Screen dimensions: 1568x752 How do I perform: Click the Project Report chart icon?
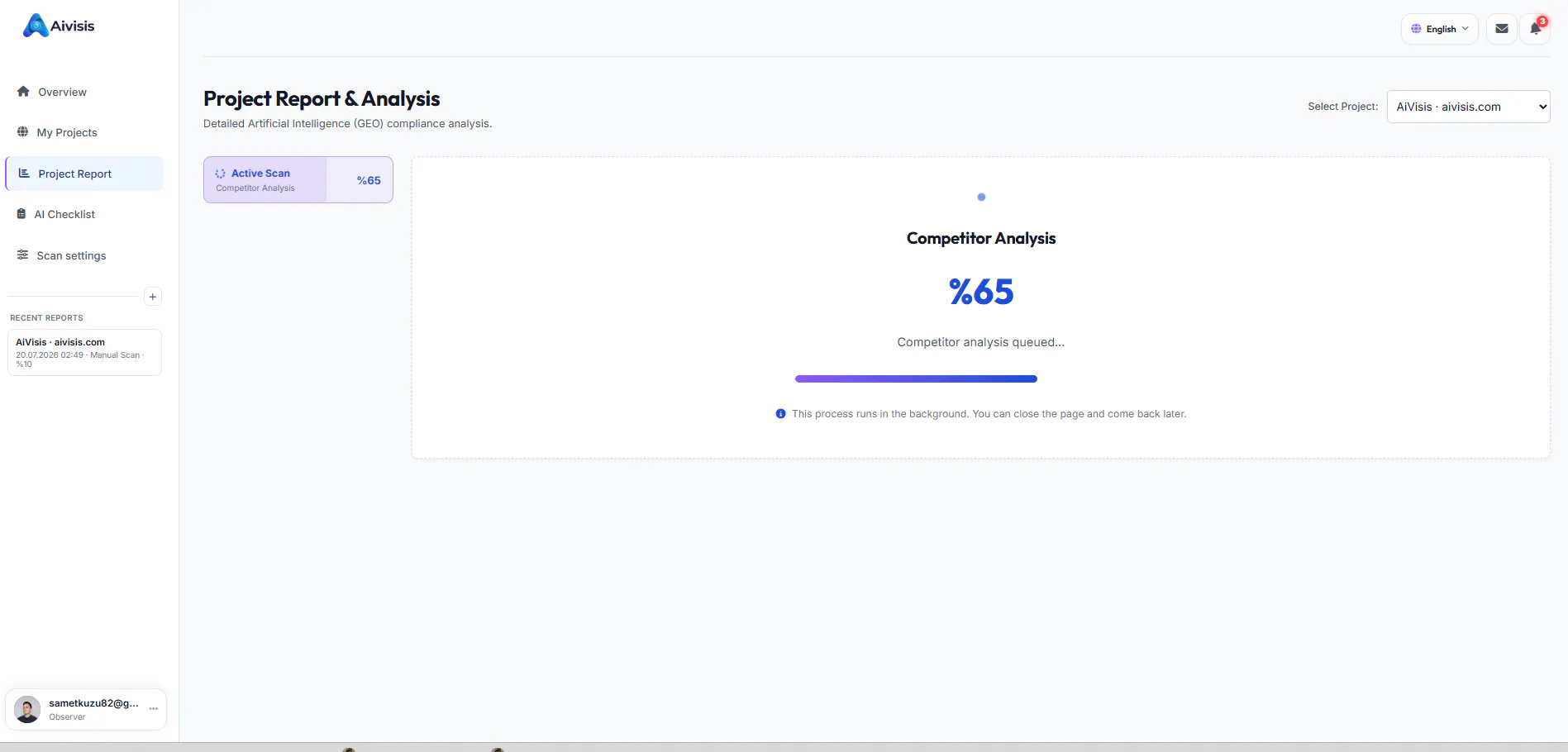(x=24, y=174)
